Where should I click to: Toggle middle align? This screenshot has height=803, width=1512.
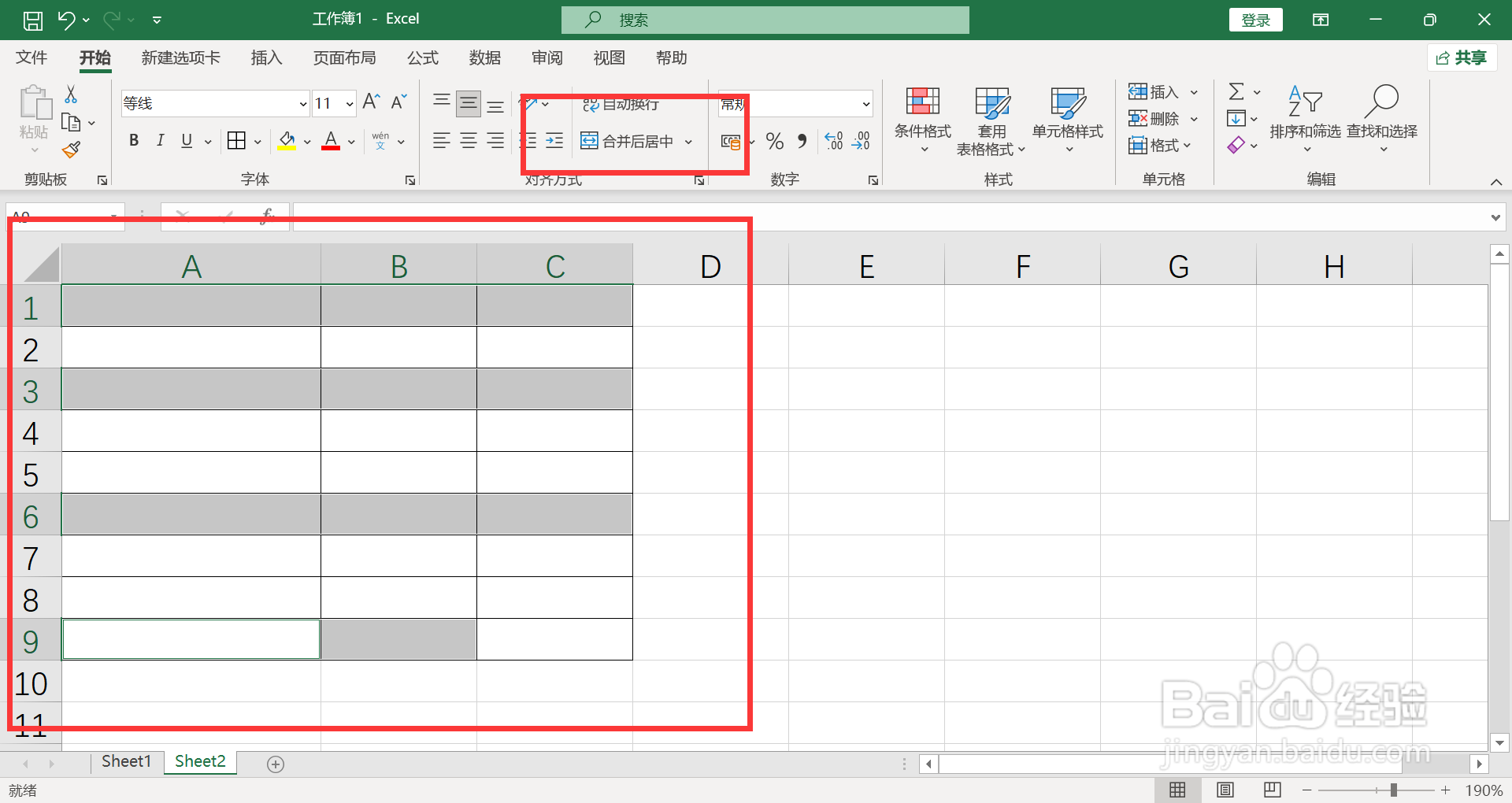point(469,102)
